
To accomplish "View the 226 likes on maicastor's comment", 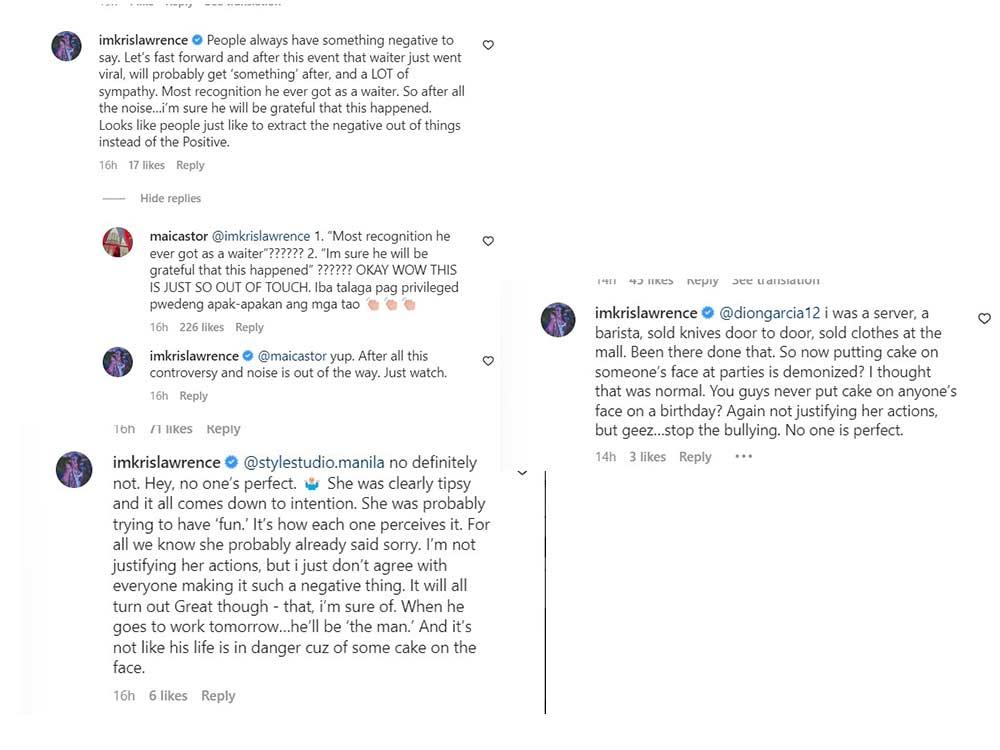I will (x=201, y=327).
